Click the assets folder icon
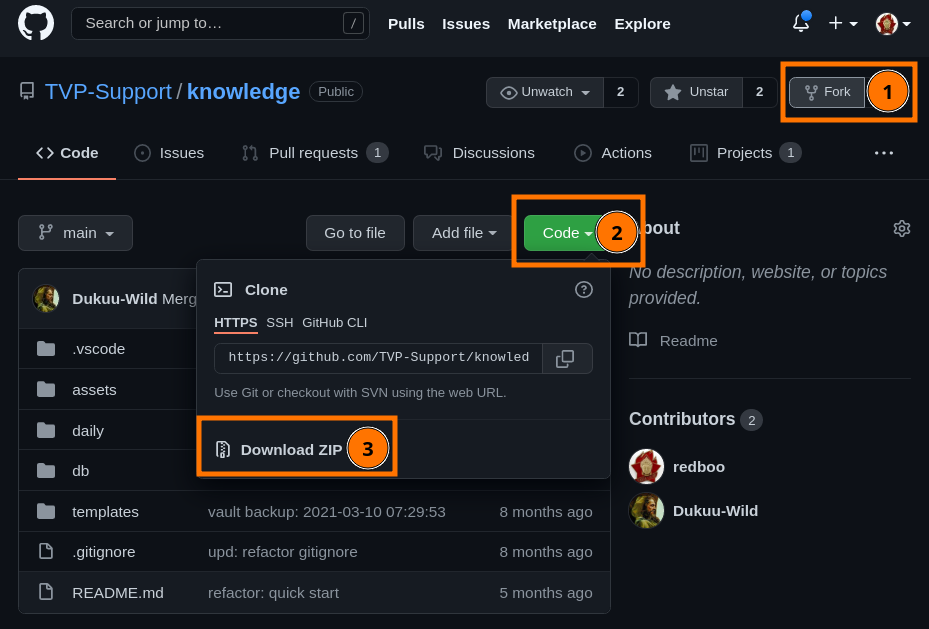This screenshot has height=629, width=929. click(46, 389)
